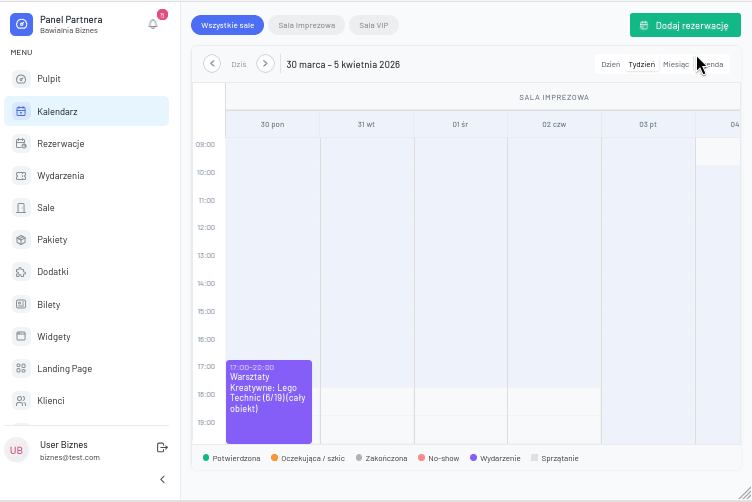752x502 pixels.
Task: Click the Pulpit dashboard icon
Action: pos(21,79)
